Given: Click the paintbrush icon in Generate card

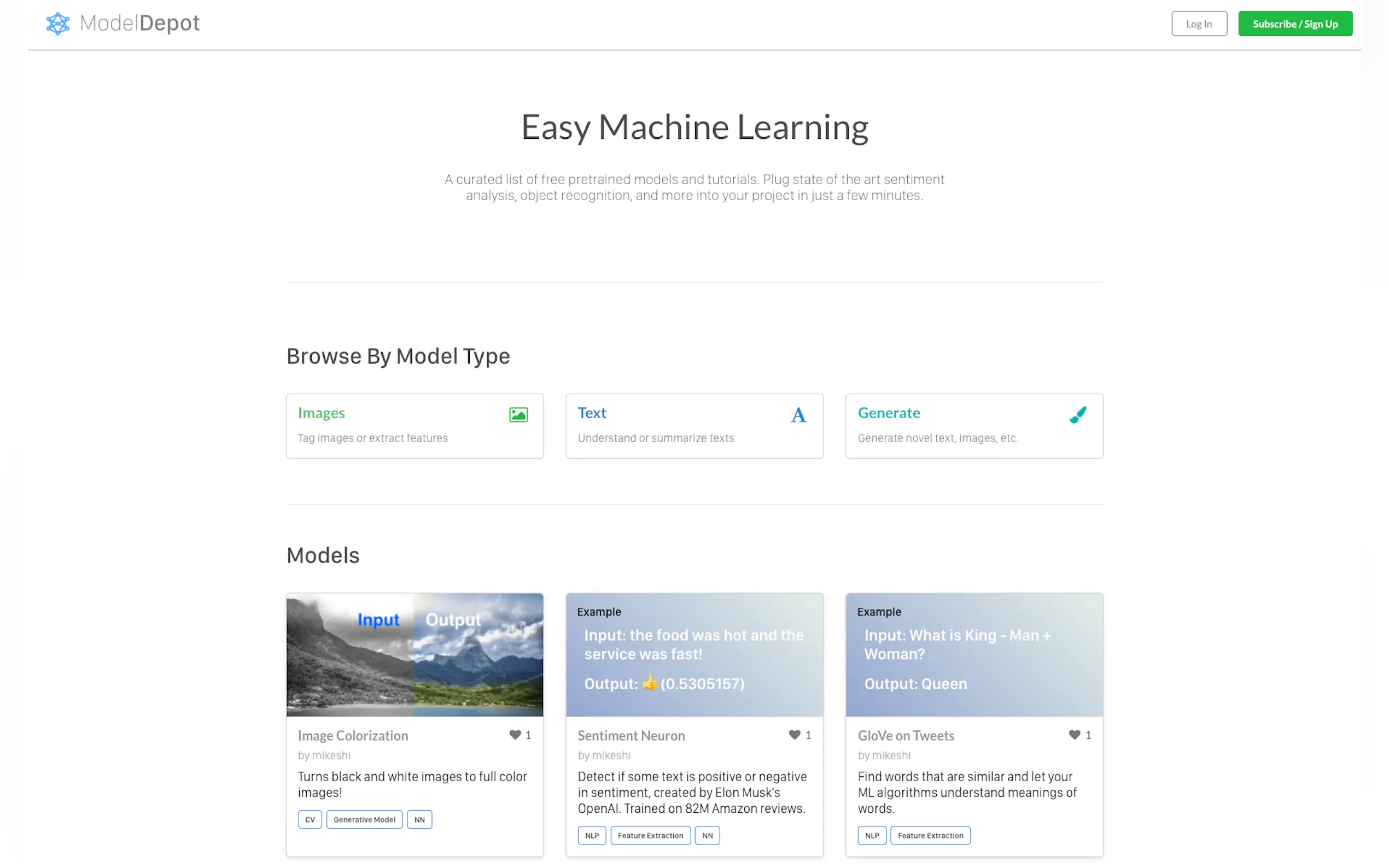Looking at the screenshot, I should click(1078, 414).
